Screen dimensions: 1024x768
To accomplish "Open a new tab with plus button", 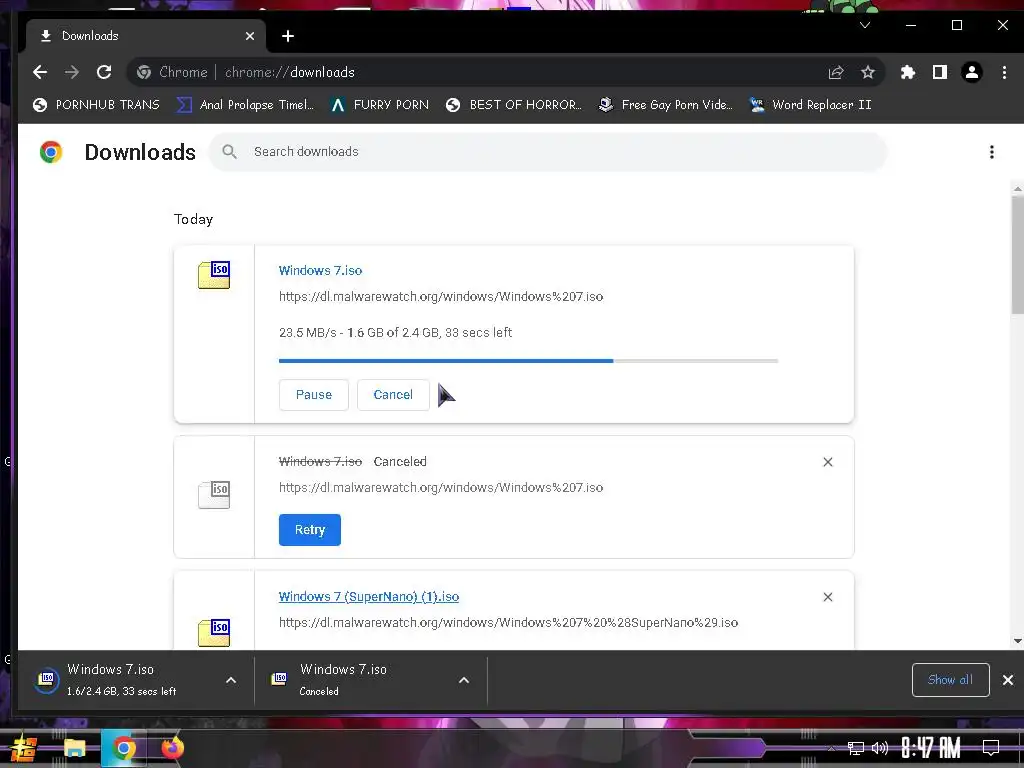I will 288,36.
